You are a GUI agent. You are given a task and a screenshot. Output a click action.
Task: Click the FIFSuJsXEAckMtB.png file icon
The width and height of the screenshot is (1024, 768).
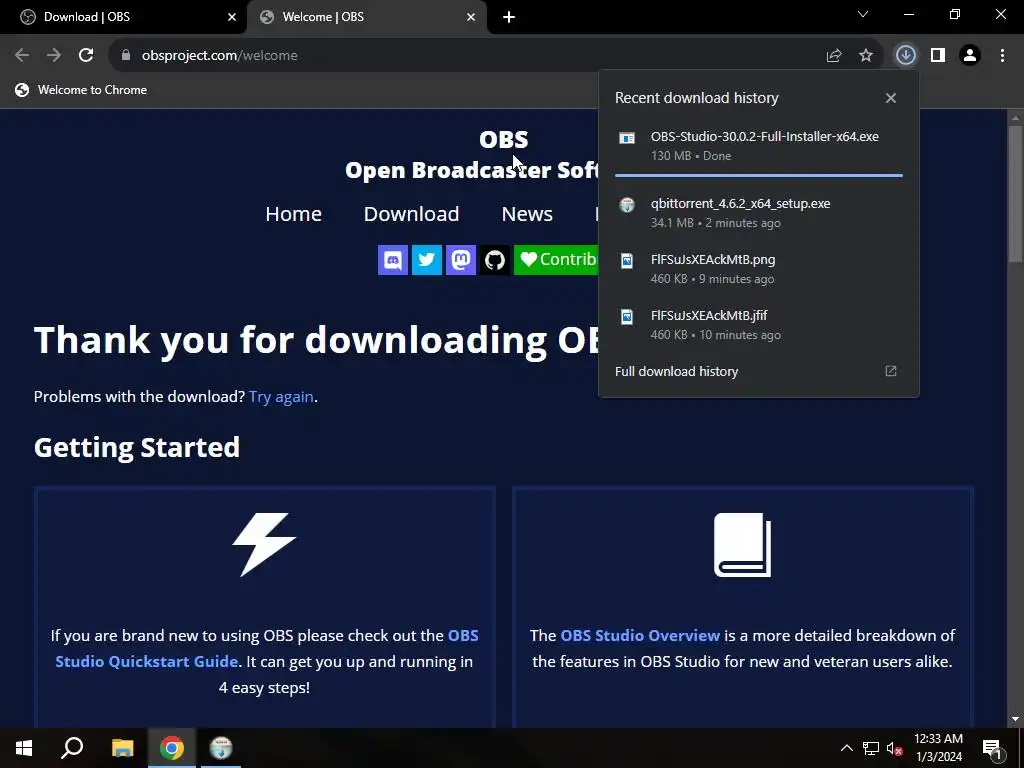pyautogui.click(x=627, y=261)
